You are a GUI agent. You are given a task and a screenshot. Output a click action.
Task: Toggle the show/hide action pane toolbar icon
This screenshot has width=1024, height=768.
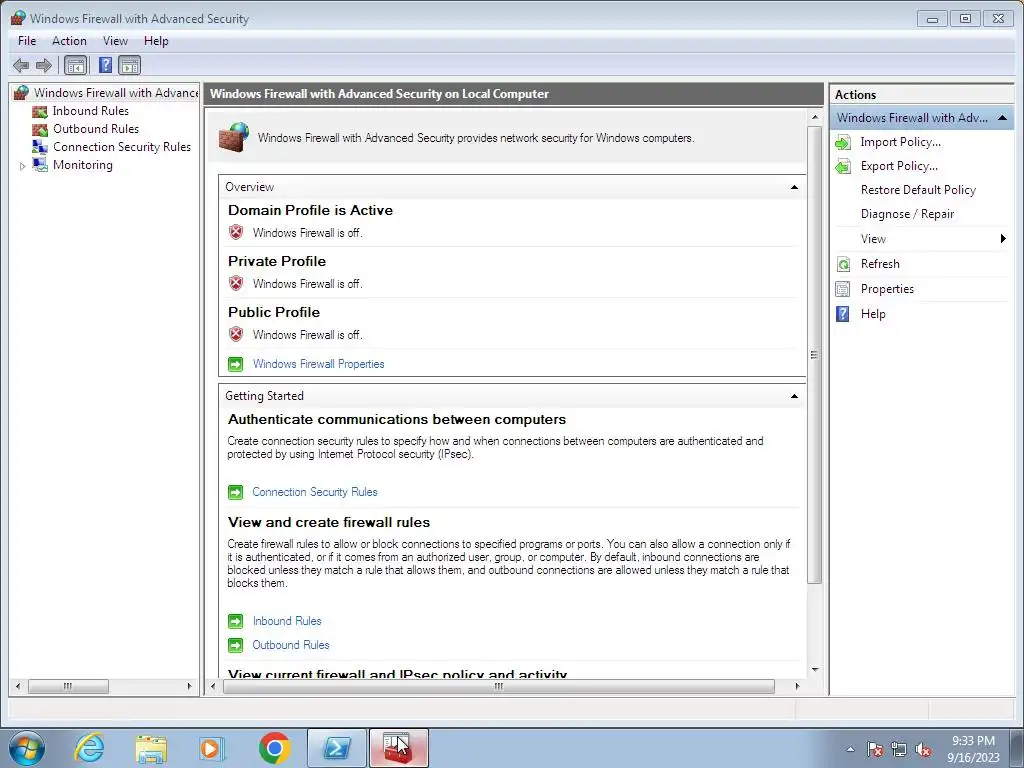[129, 65]
